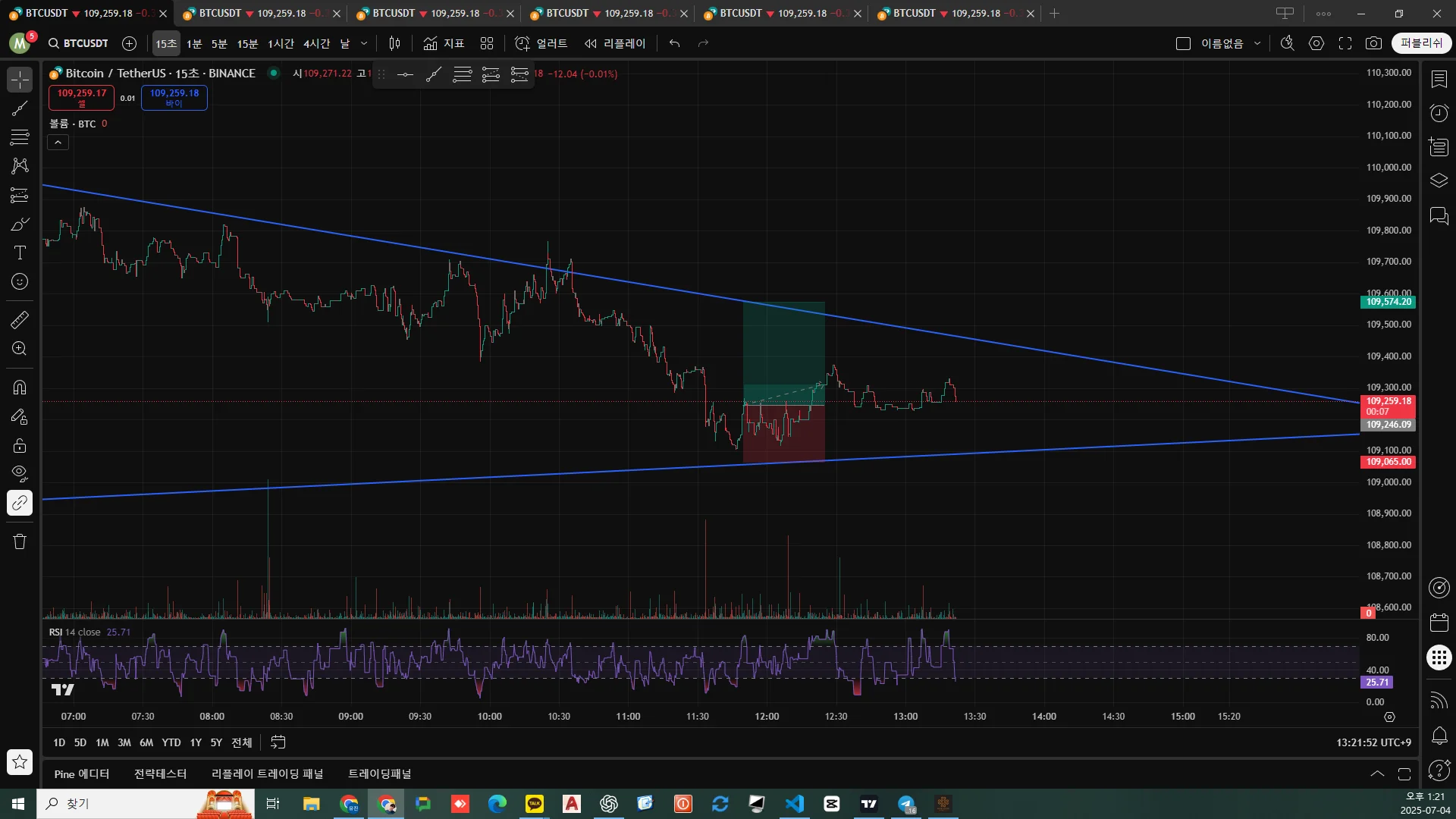Open the alerts bell in right sidebar
This screenshot has height=819, width=1456.
pos(1439,736)
